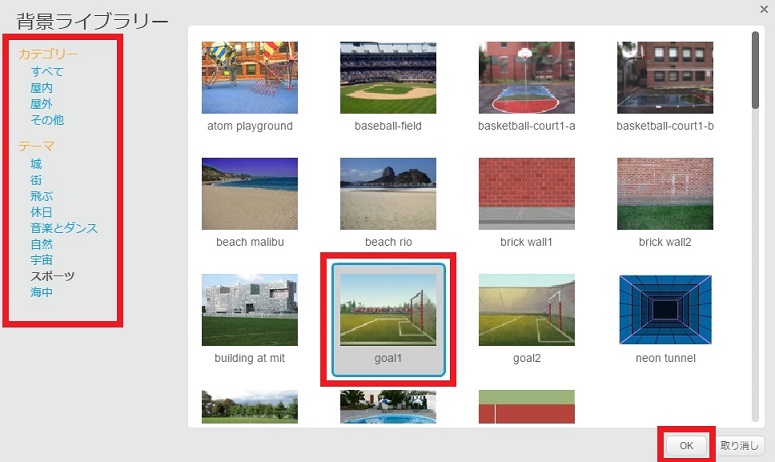
Task: Select the 屋内 category
Action: [x=42, y=88]
